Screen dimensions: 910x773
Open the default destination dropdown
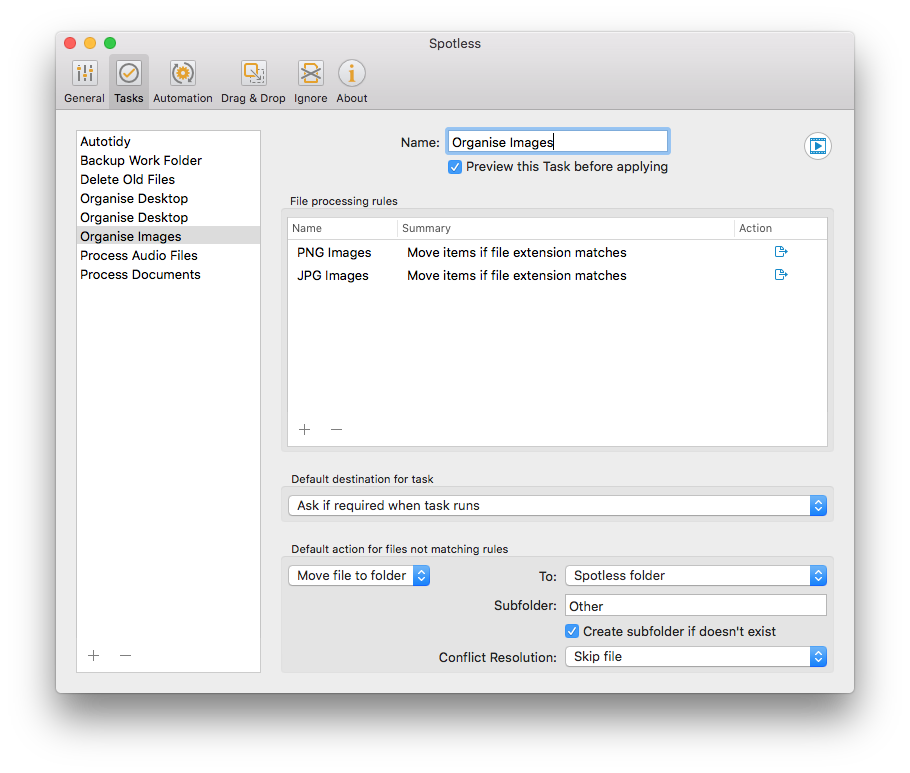557,505
